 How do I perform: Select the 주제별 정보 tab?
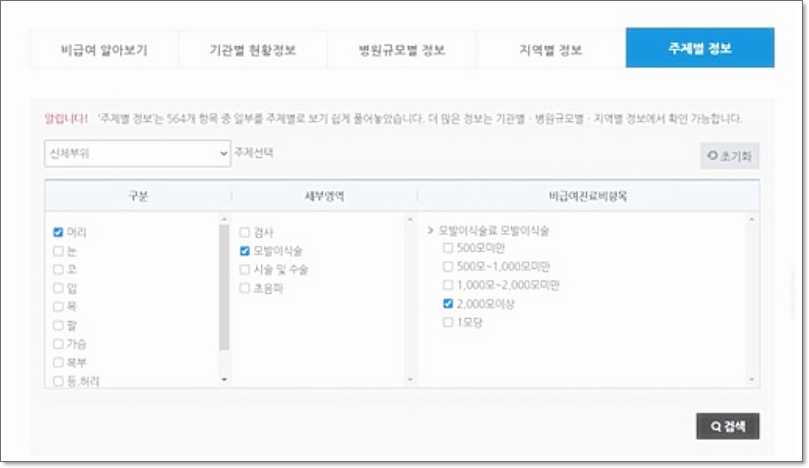(x=700, y=48)
